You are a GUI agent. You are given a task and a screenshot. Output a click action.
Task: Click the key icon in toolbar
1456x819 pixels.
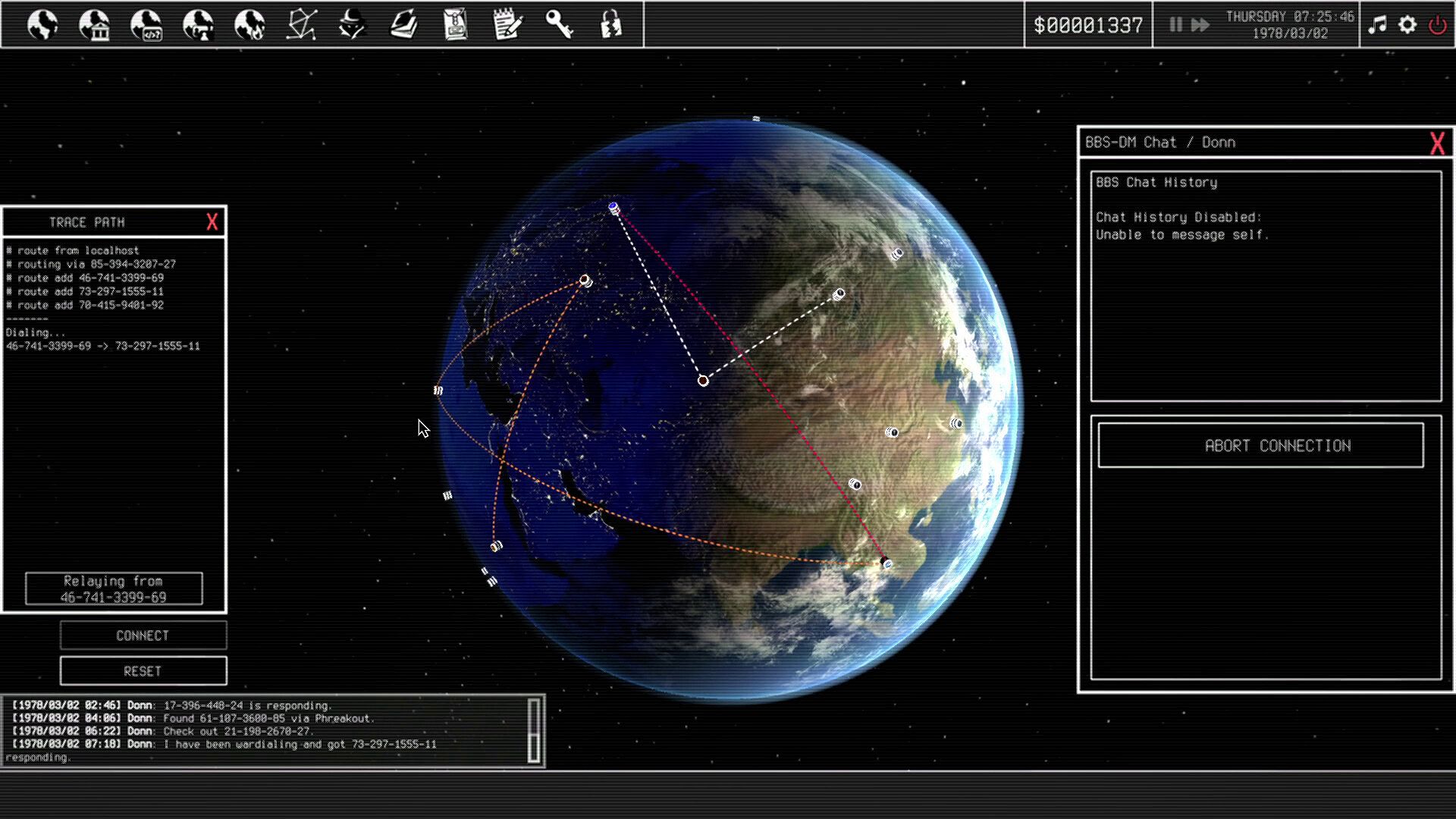(559, 25)
